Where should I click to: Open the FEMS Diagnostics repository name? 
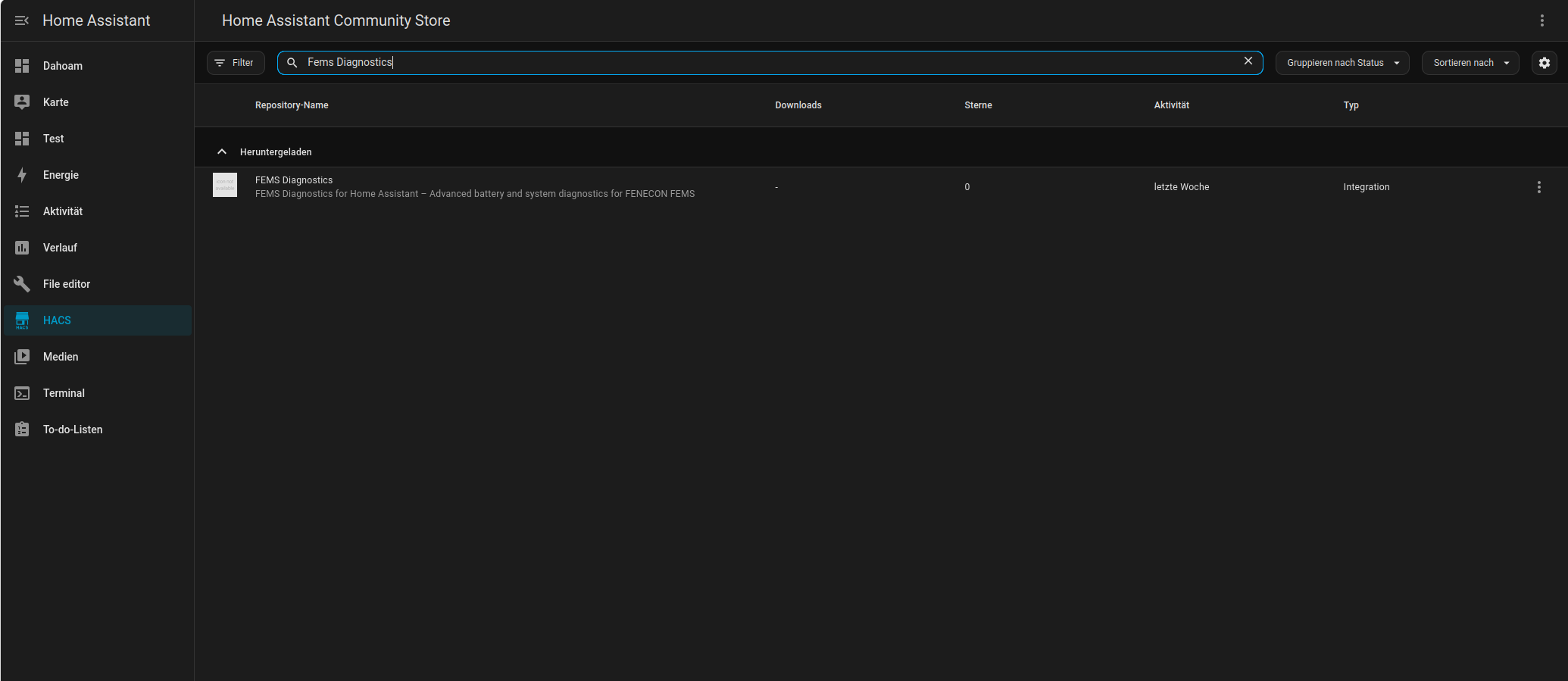pyautogui.click(x=294, y=180)
